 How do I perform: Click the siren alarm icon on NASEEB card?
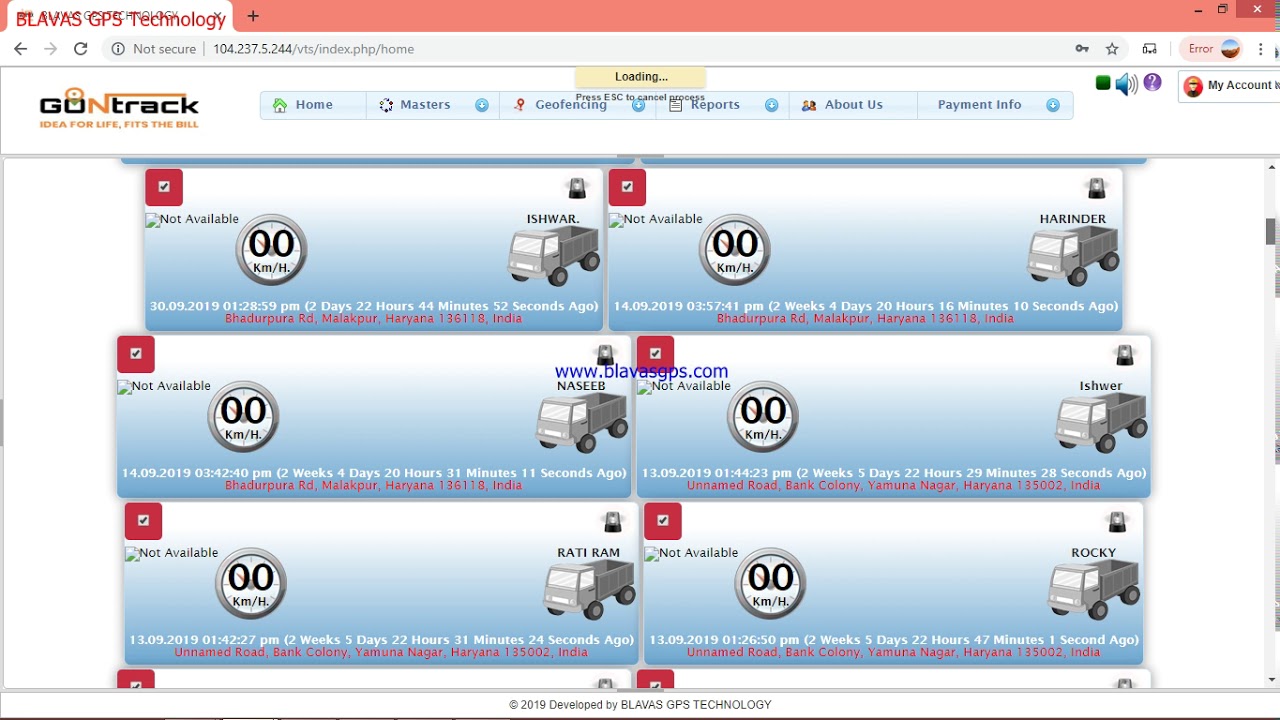coord(605,355)
